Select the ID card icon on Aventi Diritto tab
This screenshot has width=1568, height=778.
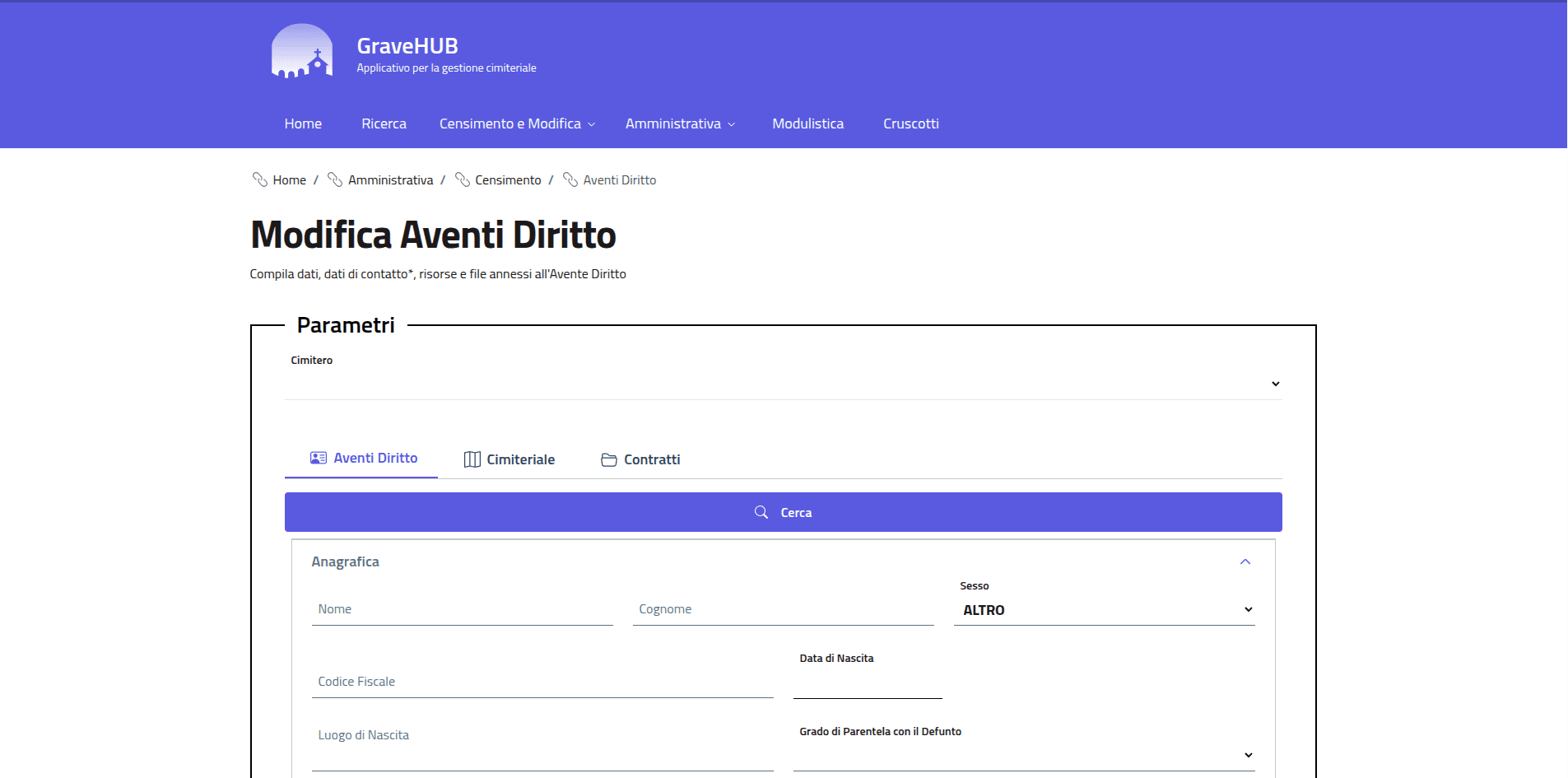[319, 458]
